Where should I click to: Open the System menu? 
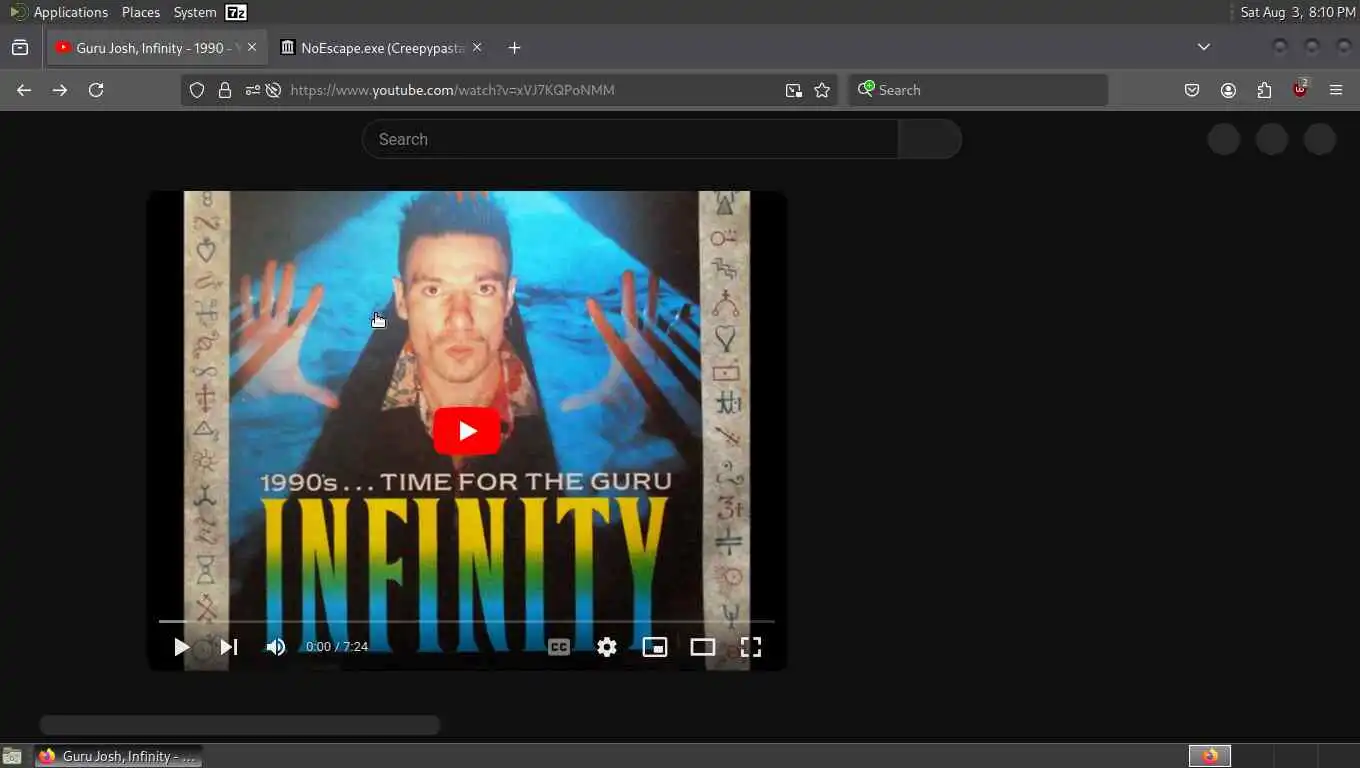195,12
